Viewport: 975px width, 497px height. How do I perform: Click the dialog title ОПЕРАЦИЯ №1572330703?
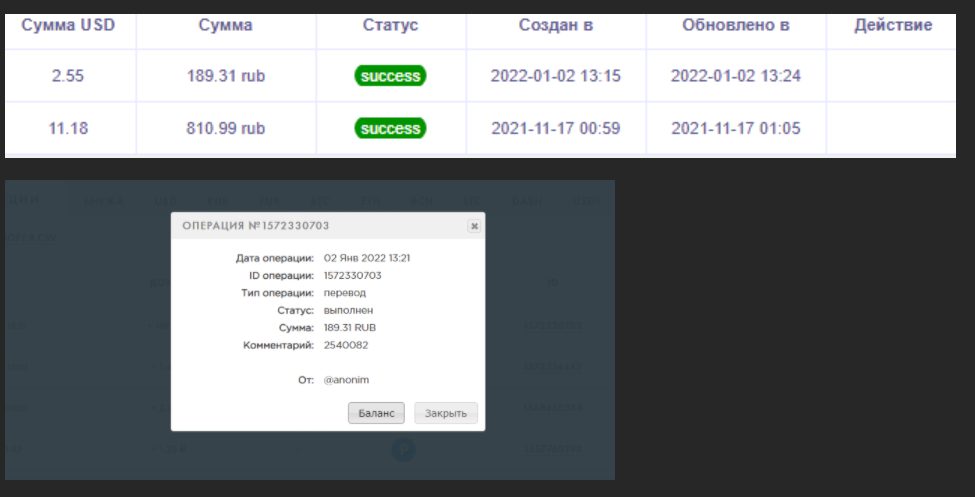pyautogui.click(x=256, y=226)
